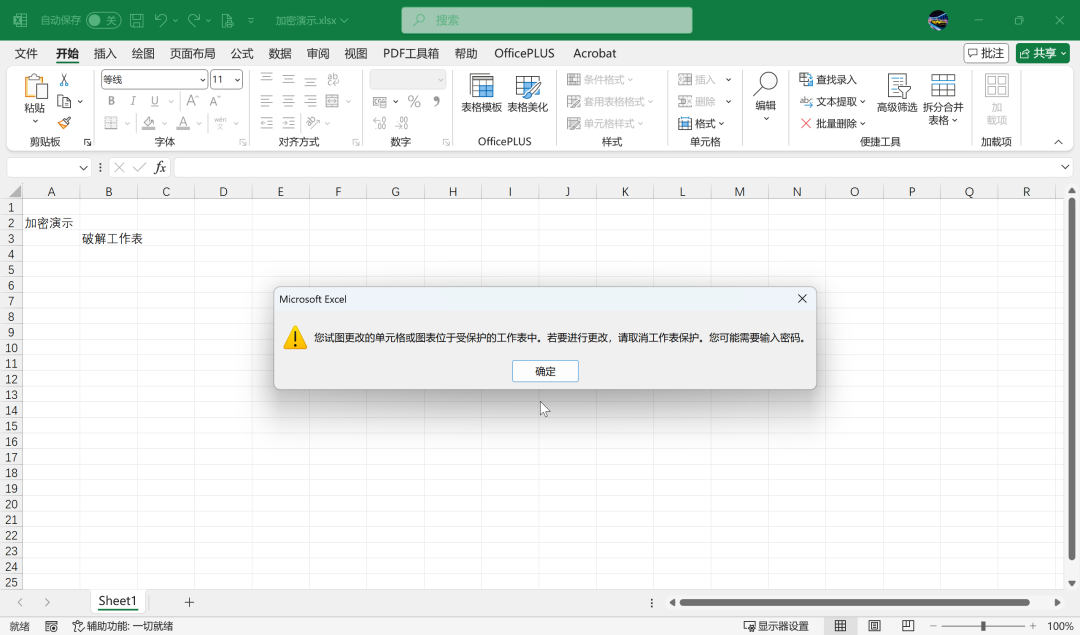1080x635 pixels.
Task: Switch to Page Layout view in status bar
Action: 875,626
